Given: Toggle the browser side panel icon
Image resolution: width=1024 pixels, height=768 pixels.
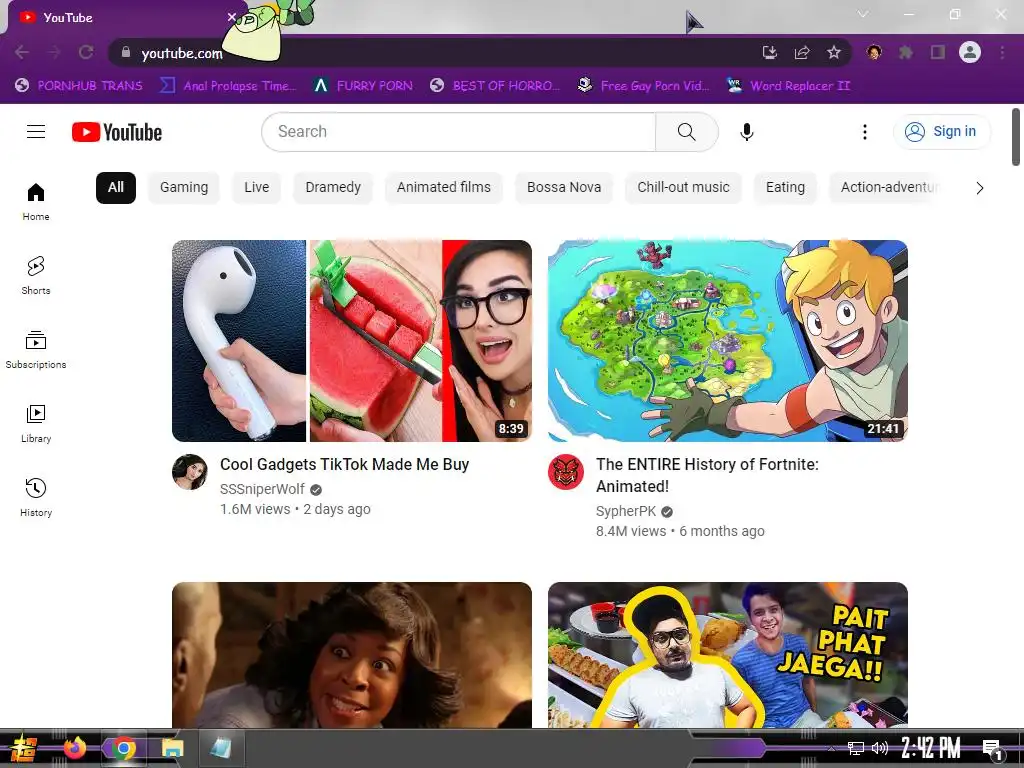Looking at the screenshot, I should (x=938, y=52).
